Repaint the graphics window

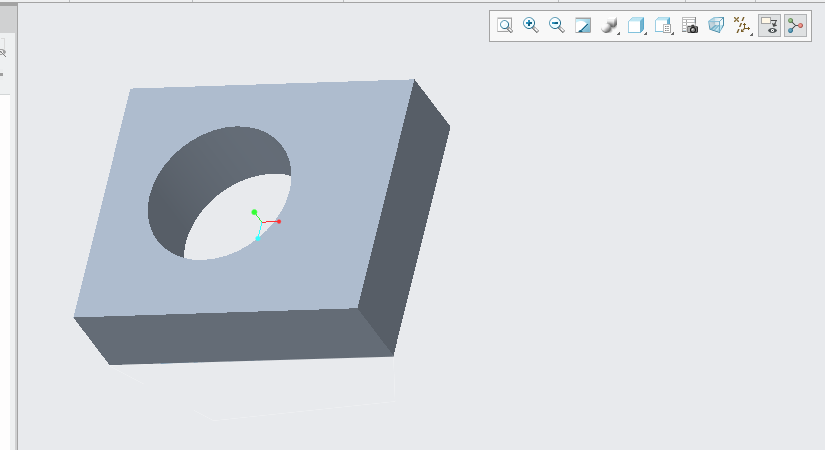583,26
